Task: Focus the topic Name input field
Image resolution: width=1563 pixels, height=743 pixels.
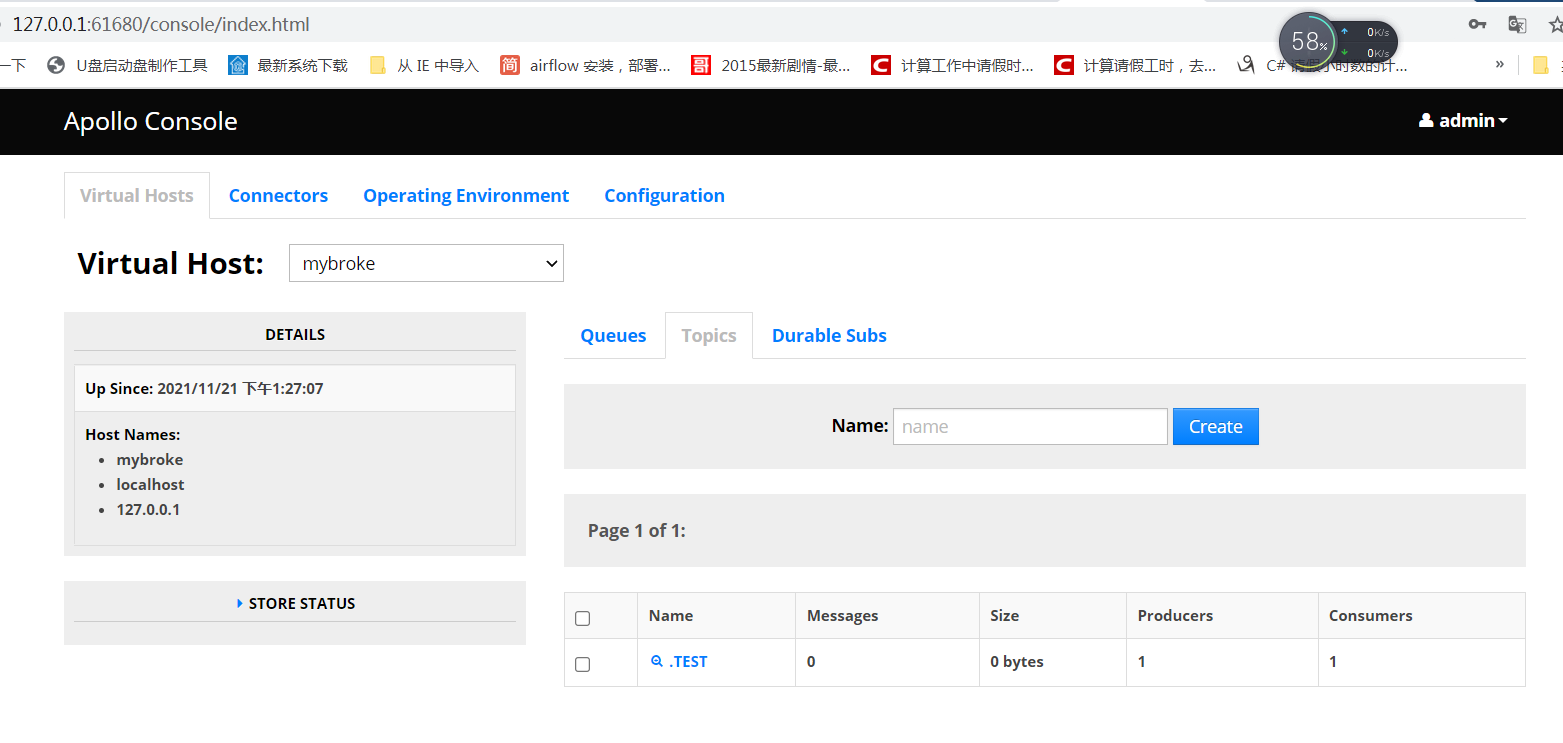Action: [x=1030, y=426]
